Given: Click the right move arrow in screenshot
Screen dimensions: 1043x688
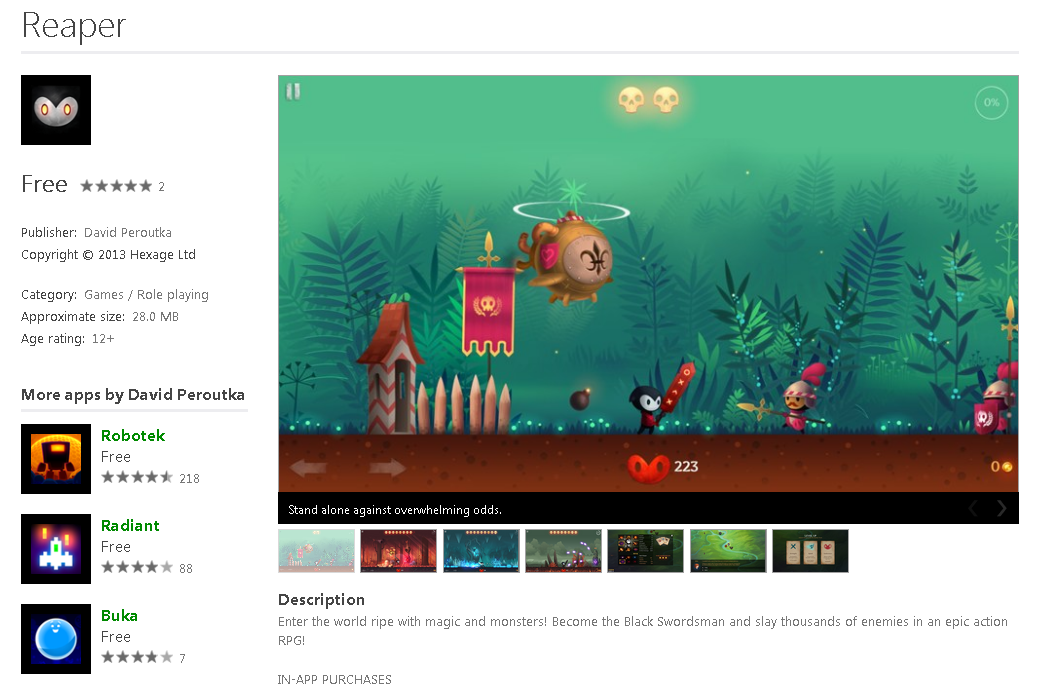Looking at the screenshot, I should (x=388, y=468).
